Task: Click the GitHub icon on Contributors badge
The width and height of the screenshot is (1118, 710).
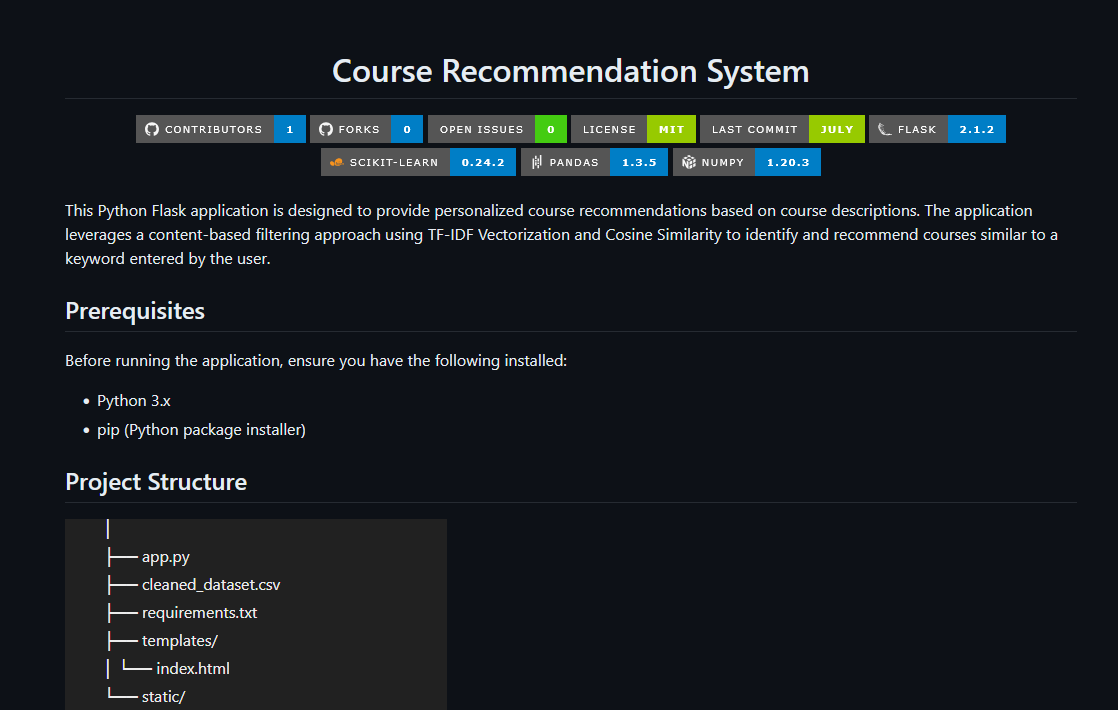Action: [x=152, y=129]
